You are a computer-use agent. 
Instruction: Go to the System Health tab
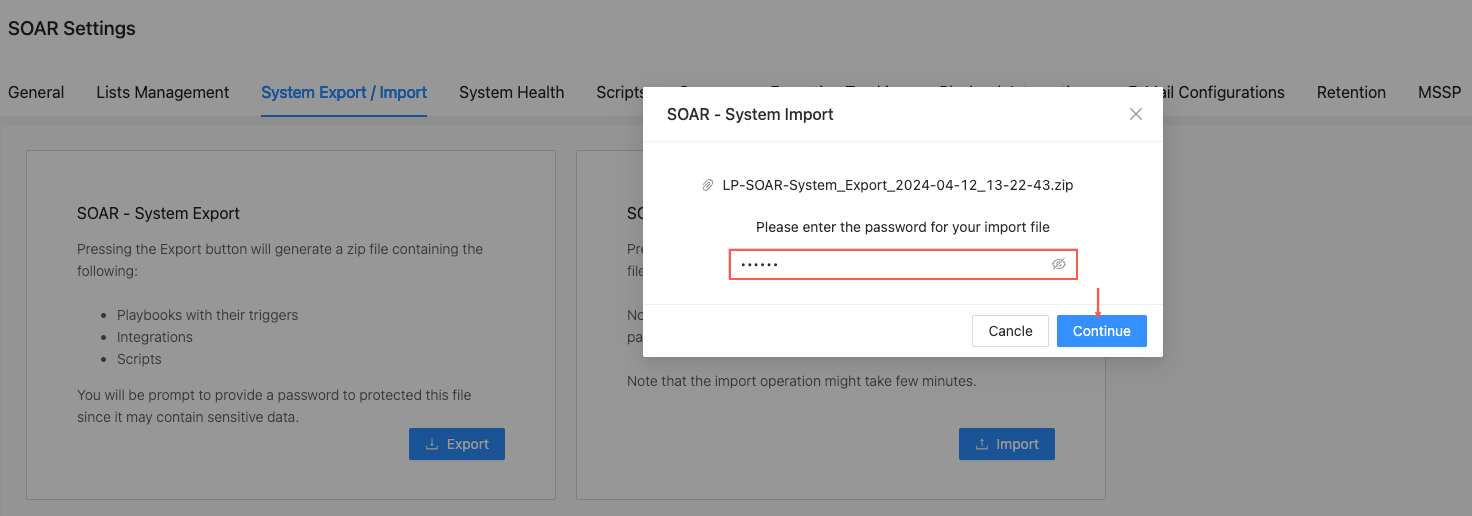(x=512, y=92)
